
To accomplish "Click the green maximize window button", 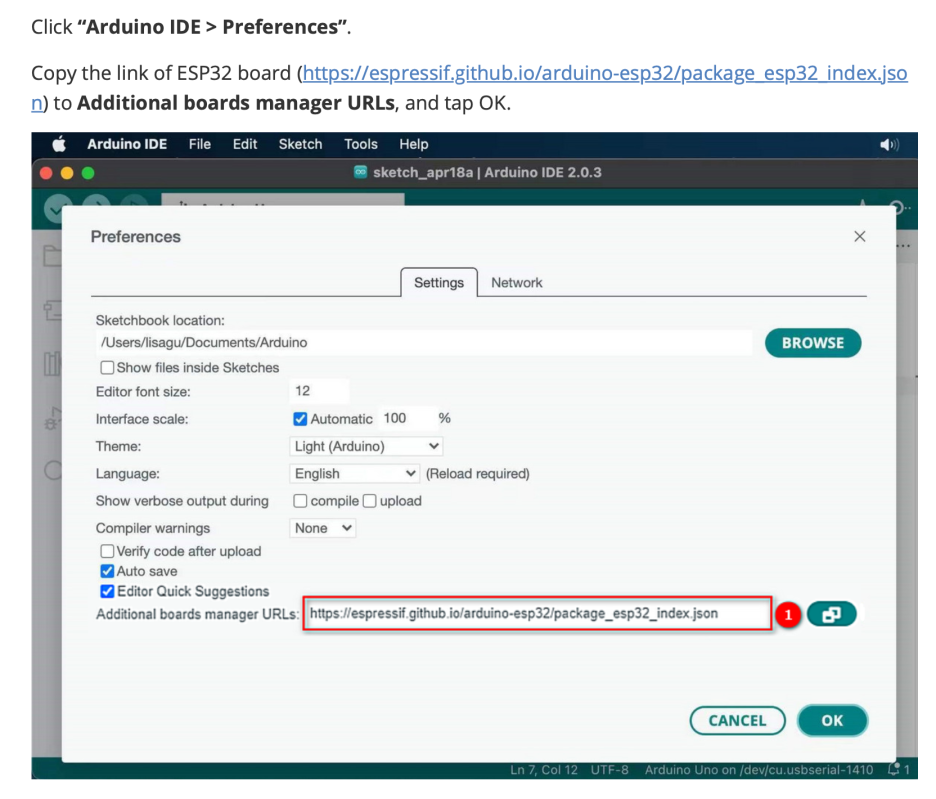I will tap(88, 173).
